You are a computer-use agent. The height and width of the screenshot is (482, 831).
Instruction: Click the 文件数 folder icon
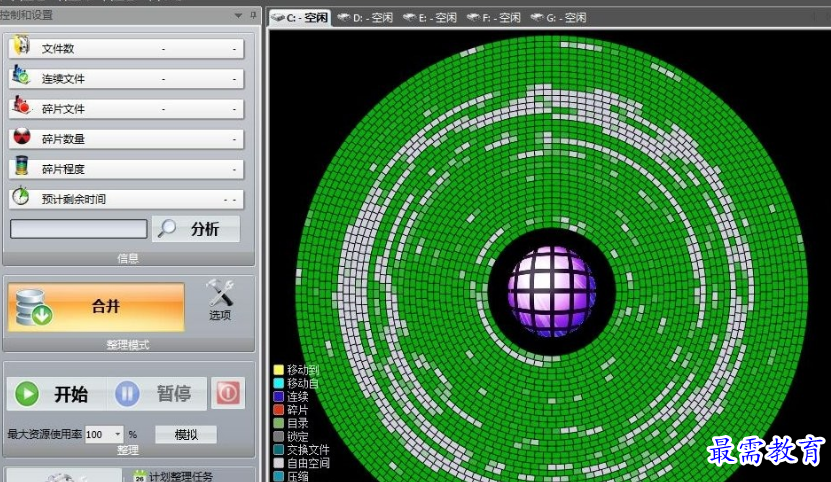click(x=22, y=46)
